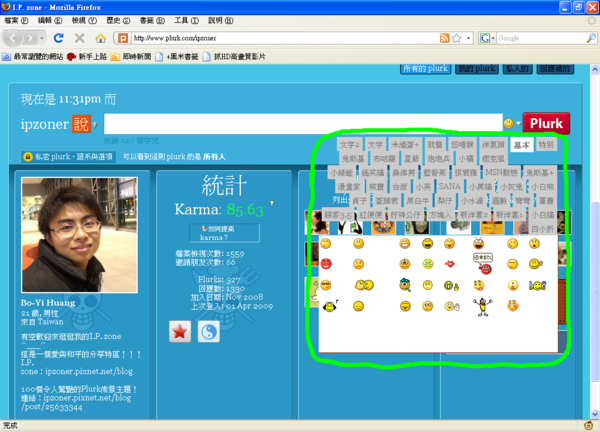Switch to the 我的 plurk tab
Image resolution: width=600 pixels, height=432 pixels.
tap(477, 68)
